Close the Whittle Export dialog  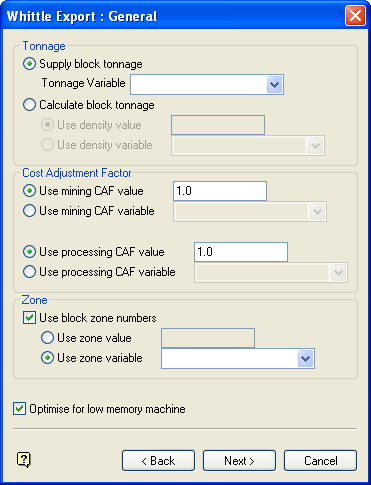point(355,16)
